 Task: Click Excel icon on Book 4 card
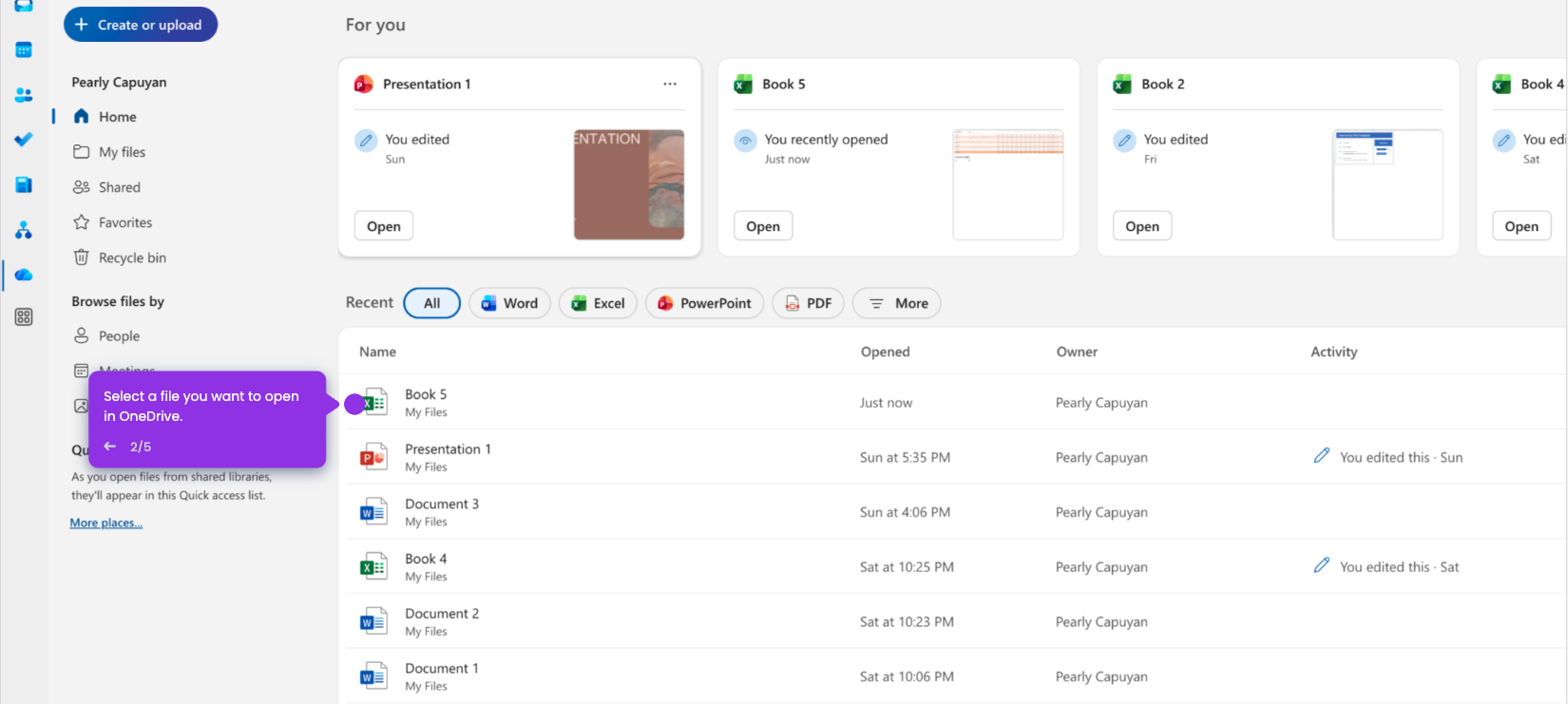pyautogui.click(x=1501, y=85)
